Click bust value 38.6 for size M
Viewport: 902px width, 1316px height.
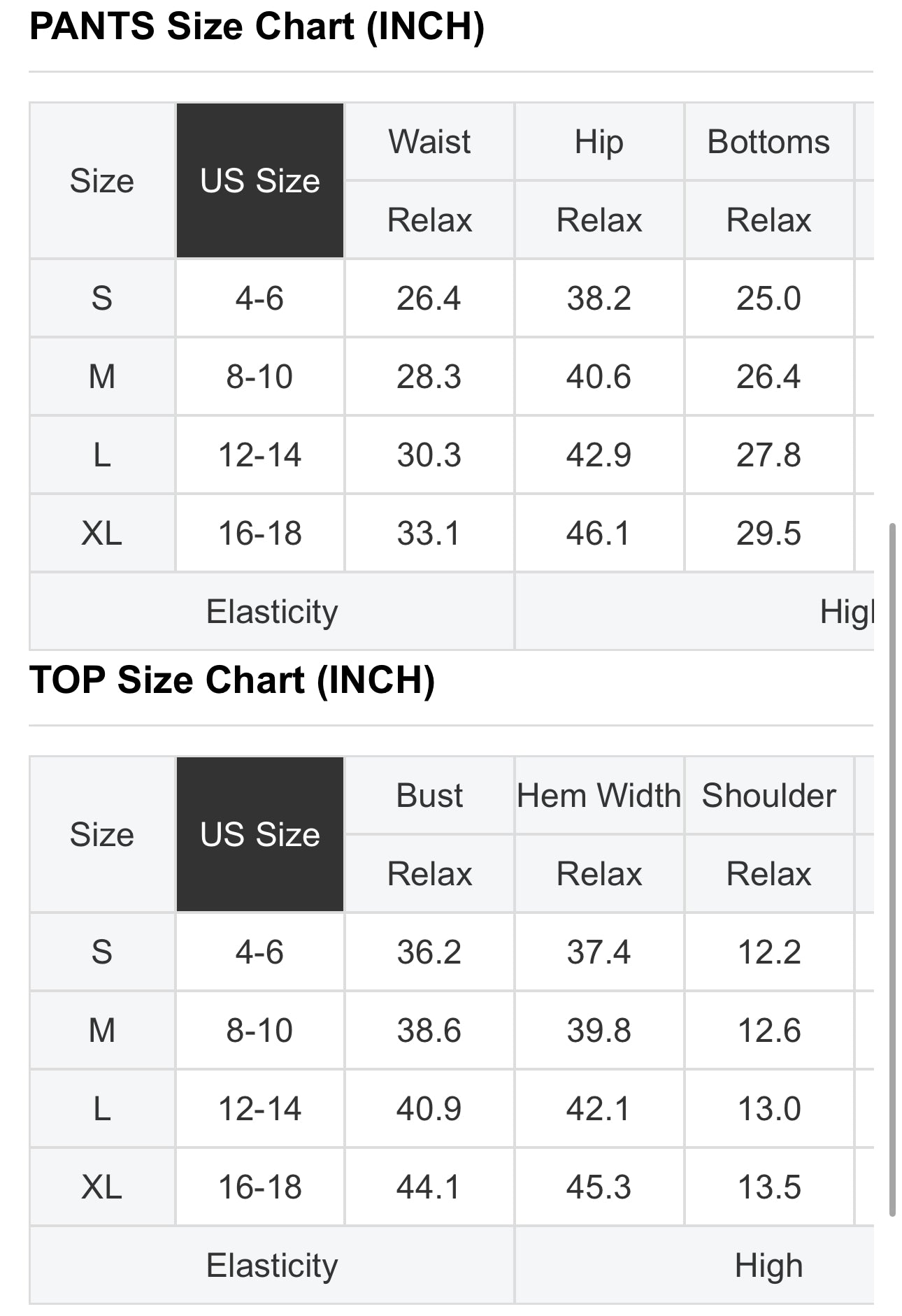(x=429, y=1030)
